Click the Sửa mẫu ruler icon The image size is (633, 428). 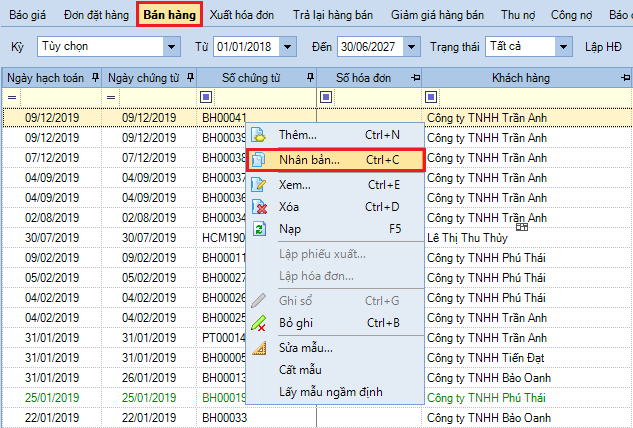coord(259,347)
